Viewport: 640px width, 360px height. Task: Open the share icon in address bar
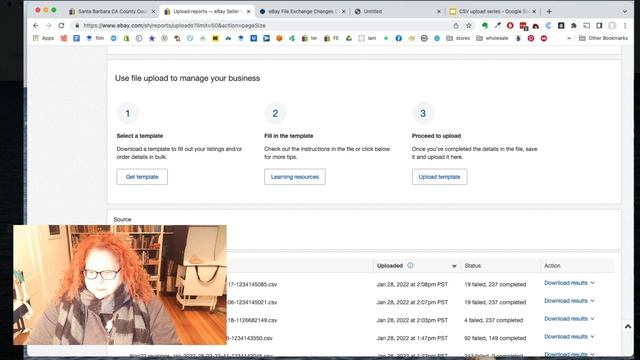pos(456,25)
